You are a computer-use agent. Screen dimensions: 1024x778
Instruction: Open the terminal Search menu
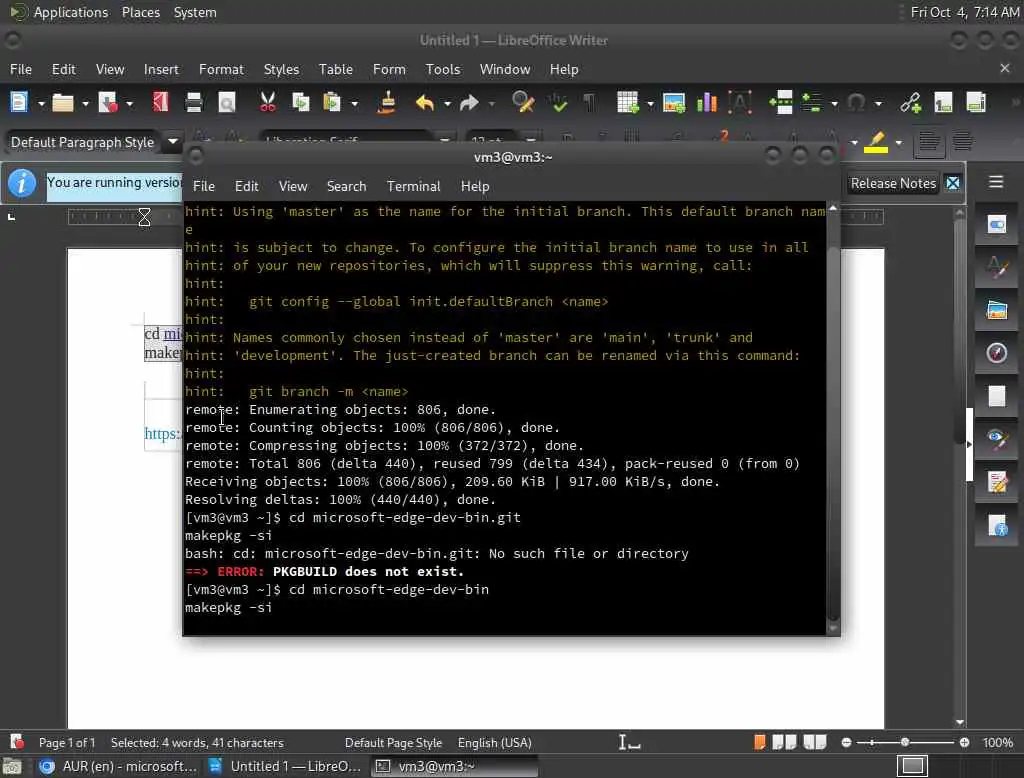[346, 186]
